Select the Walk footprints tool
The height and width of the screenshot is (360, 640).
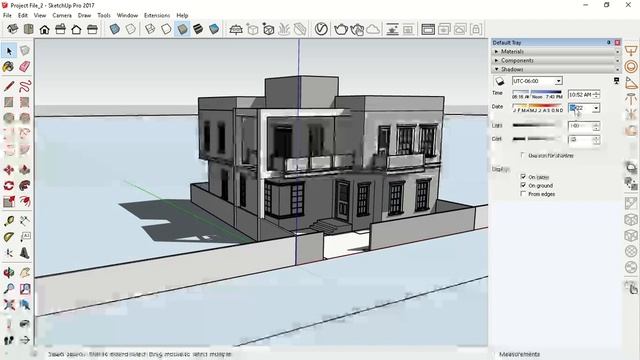tap(9, 340)
